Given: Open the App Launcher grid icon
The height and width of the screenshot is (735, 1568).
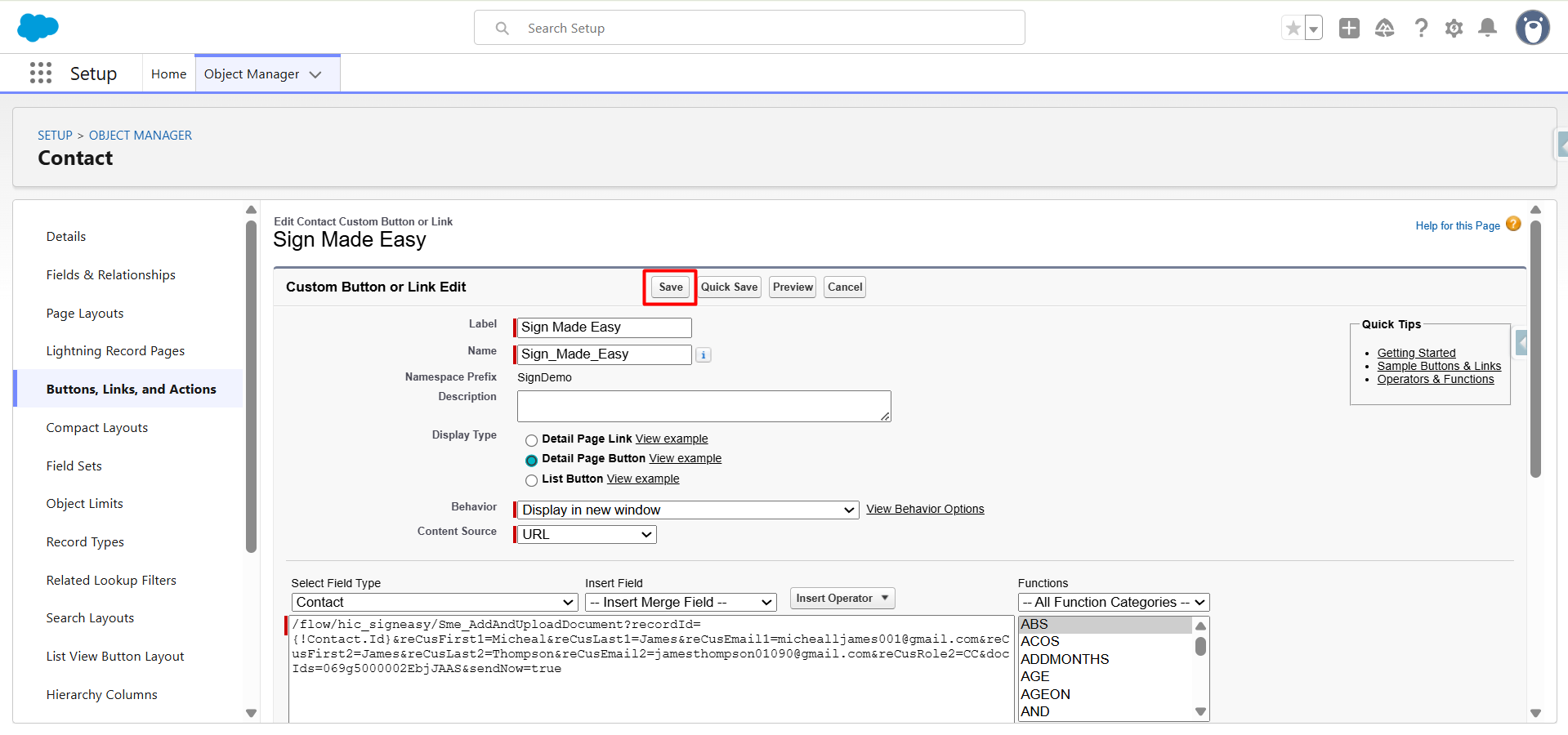Looking at the screenshot, I should click(x=41, y=73).
